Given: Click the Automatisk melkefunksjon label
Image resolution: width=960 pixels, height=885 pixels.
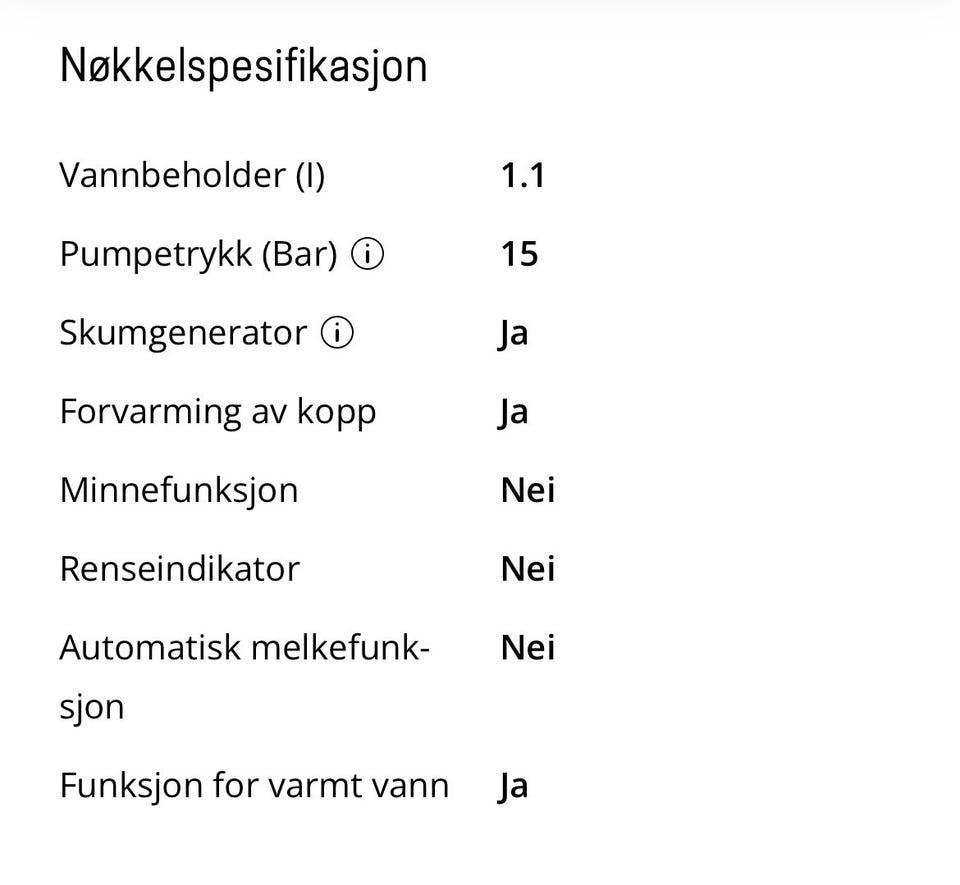Looking at the screenshot, I should coord(245,677).
